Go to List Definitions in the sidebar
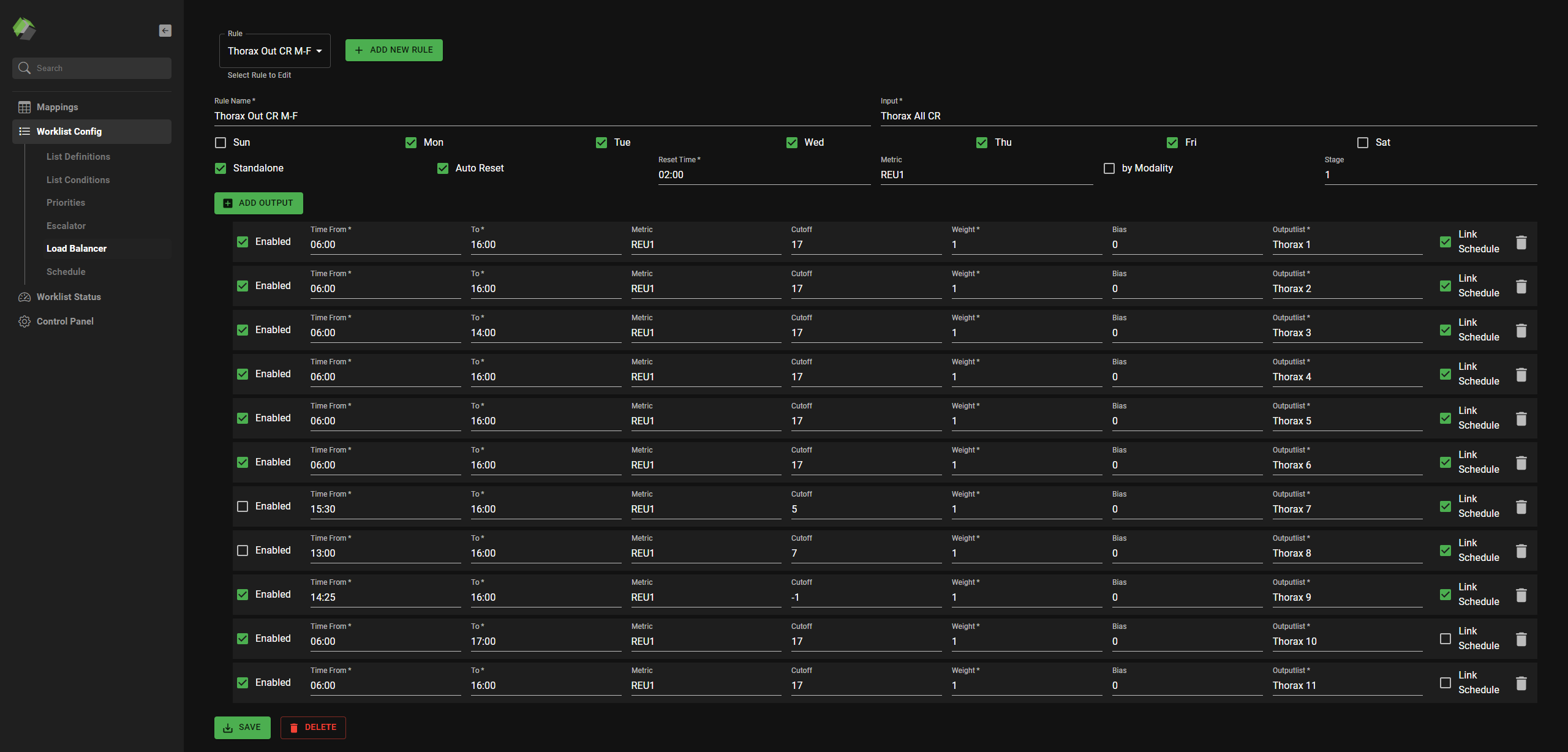Screen dimensions: 1568x752 click(78, 157)
